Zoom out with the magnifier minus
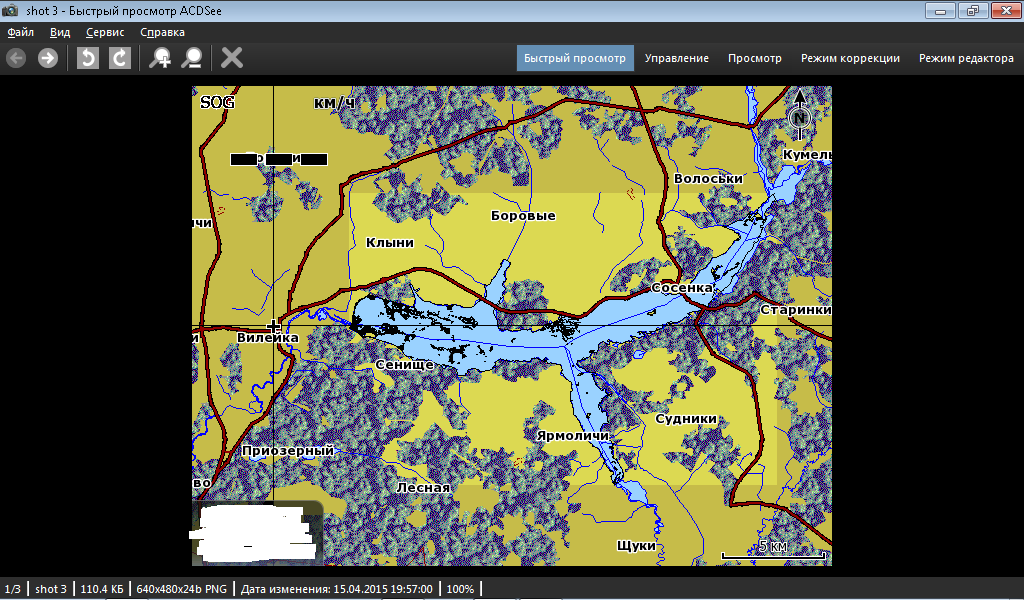 pos(191,58)
